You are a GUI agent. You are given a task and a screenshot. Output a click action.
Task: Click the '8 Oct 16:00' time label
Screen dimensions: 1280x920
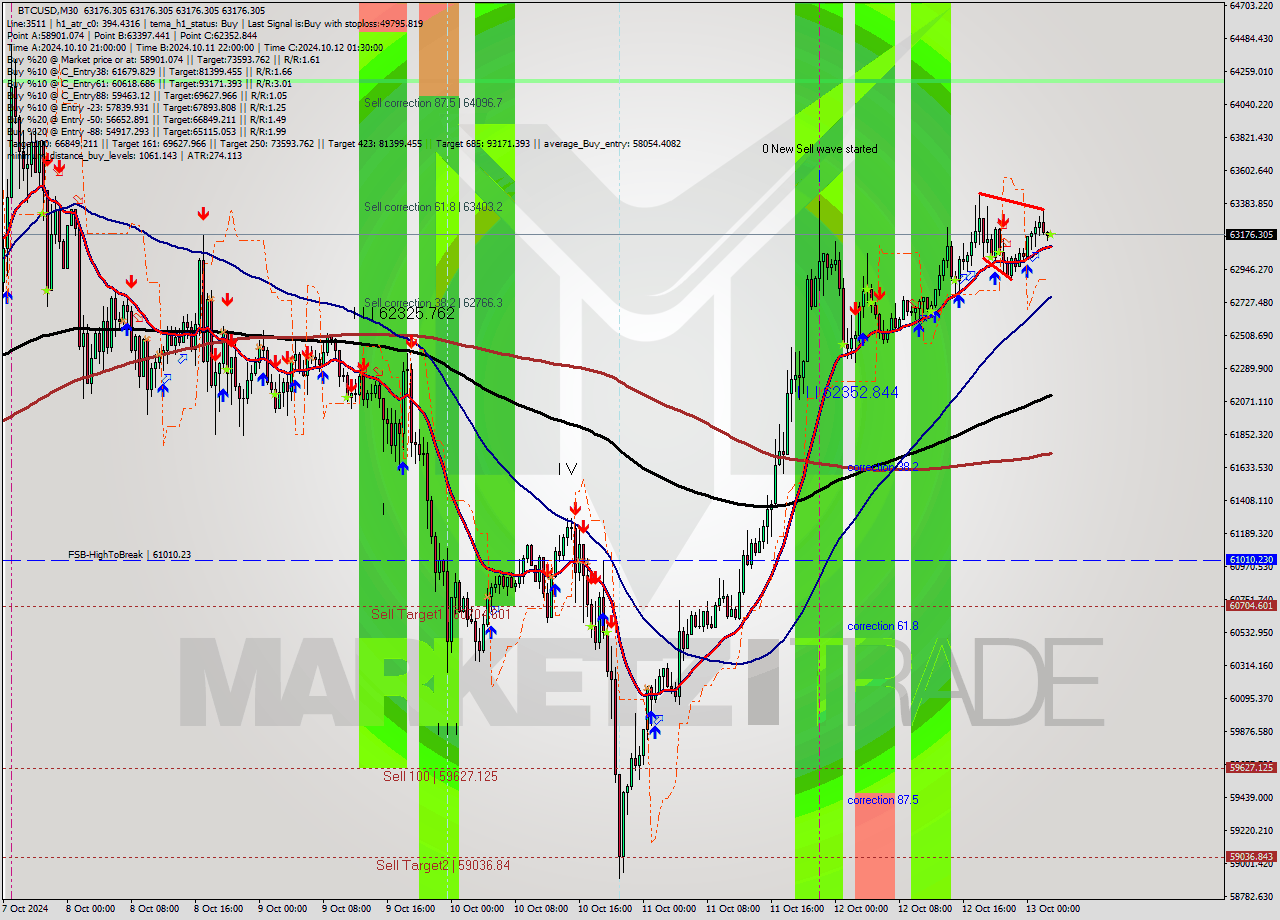click(x=218, y=909)
